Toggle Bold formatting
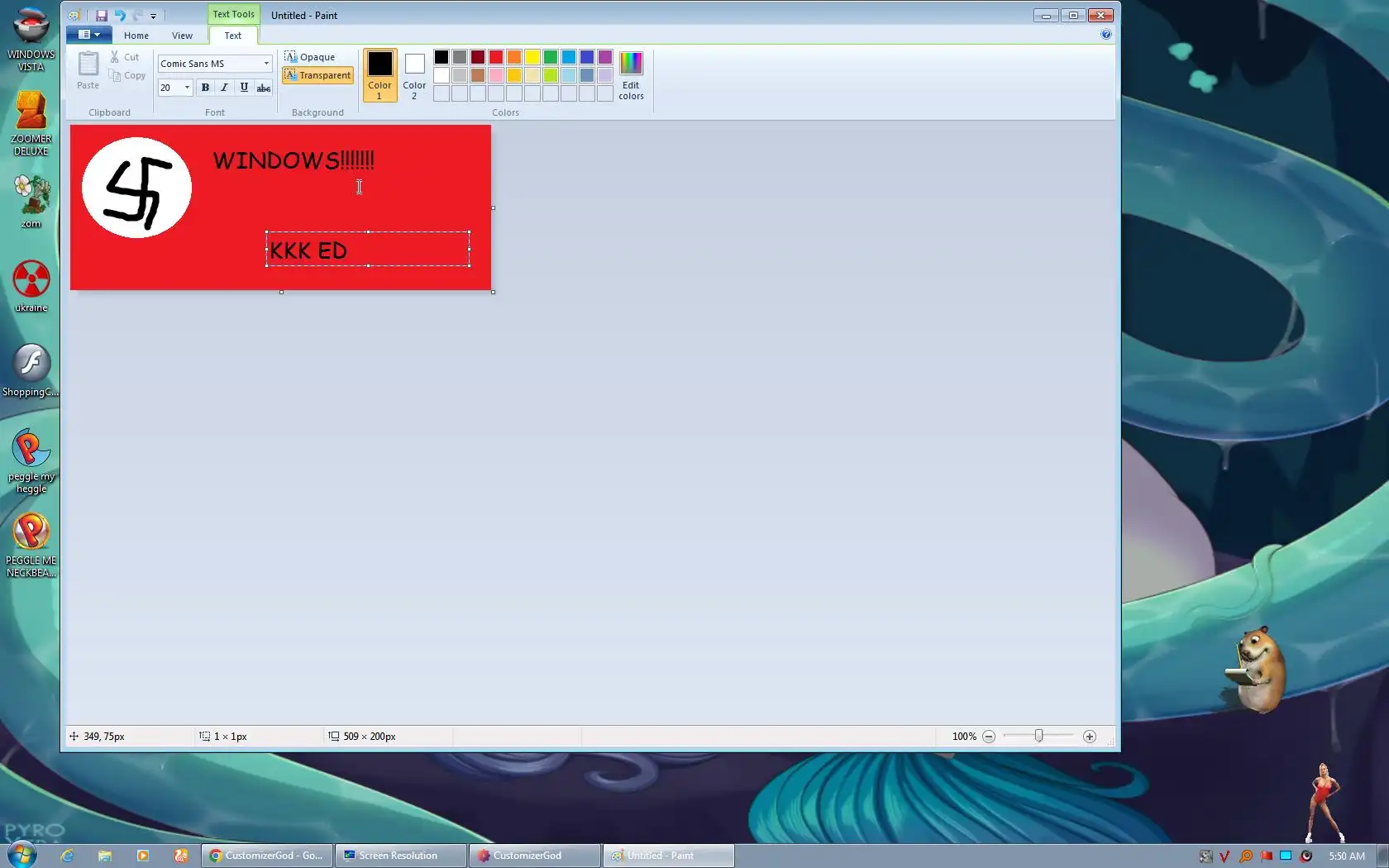1389x868 pixels. click(x=205, y=88)
